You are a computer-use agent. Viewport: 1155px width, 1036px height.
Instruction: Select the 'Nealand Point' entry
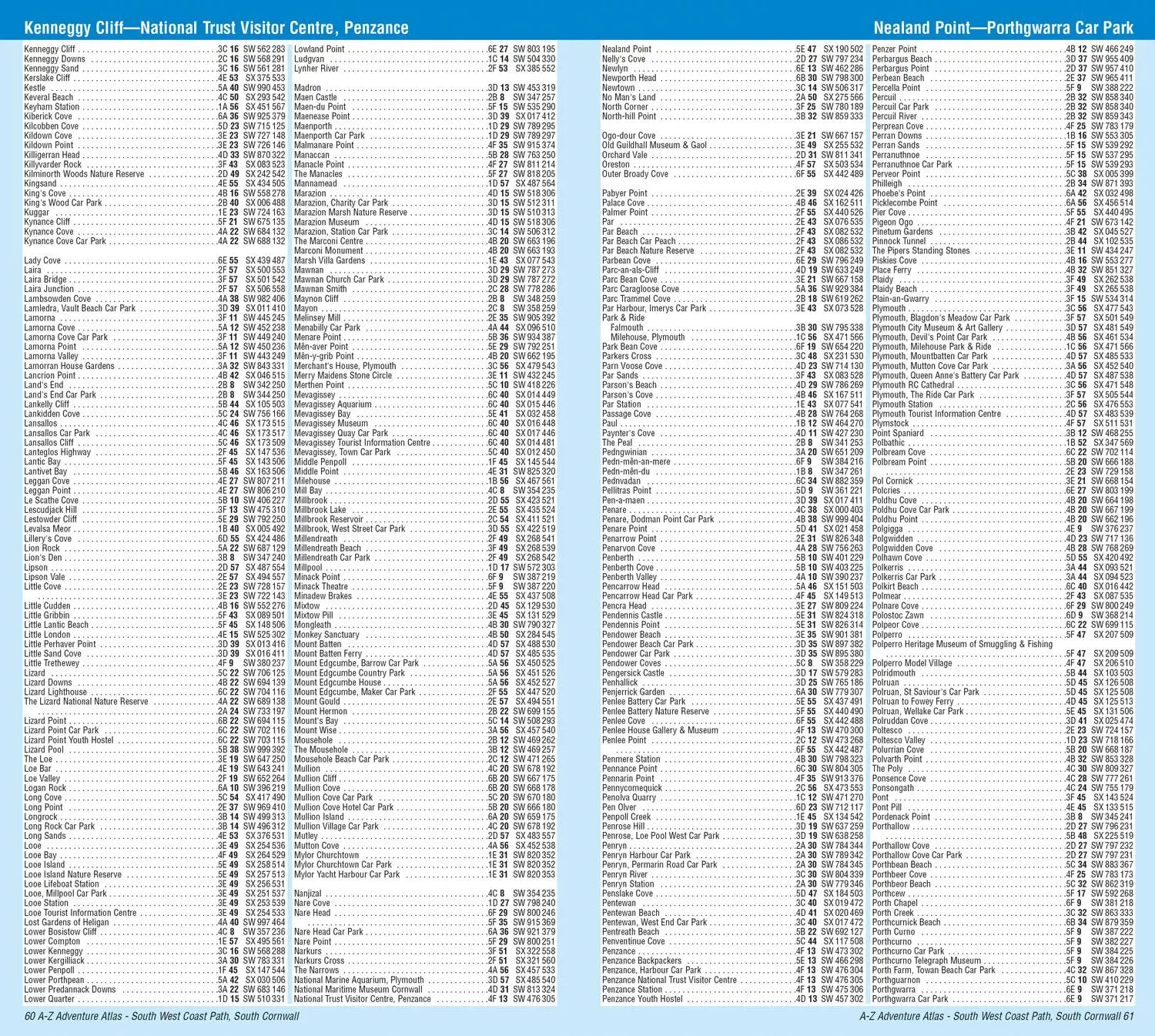pos(732,49)
